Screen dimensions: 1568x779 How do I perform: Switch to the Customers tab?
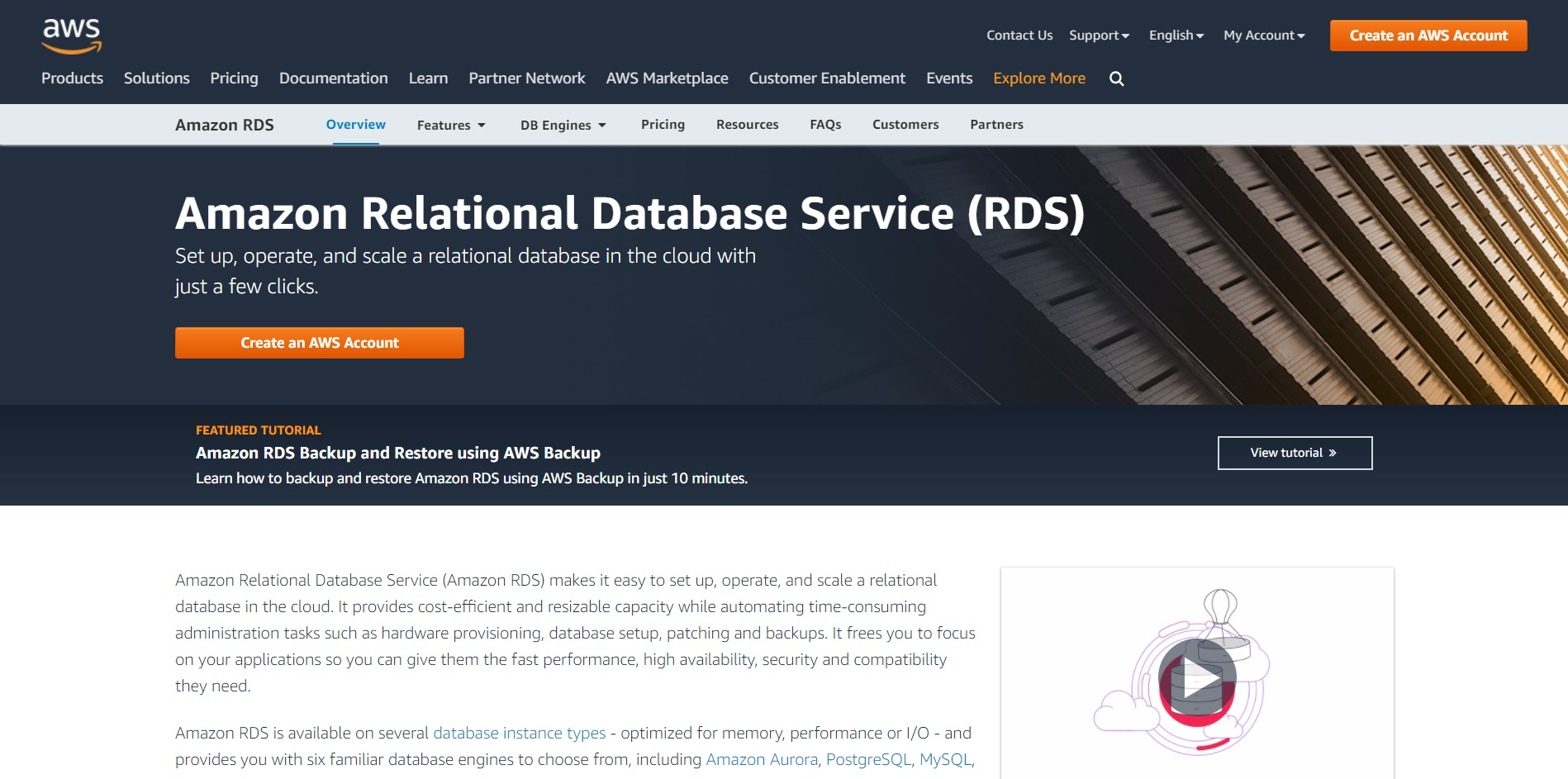pos(905,125)
